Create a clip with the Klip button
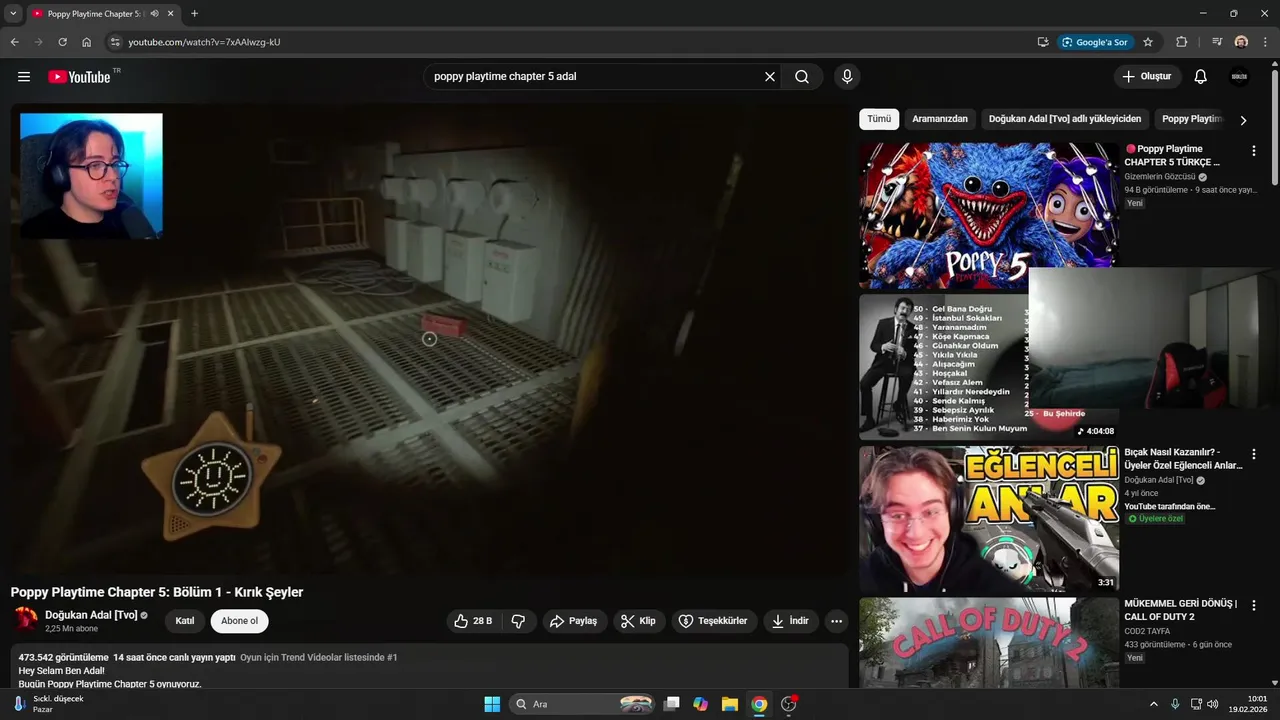The width and height of the screenshot is (1280, 720). [639, 621]
